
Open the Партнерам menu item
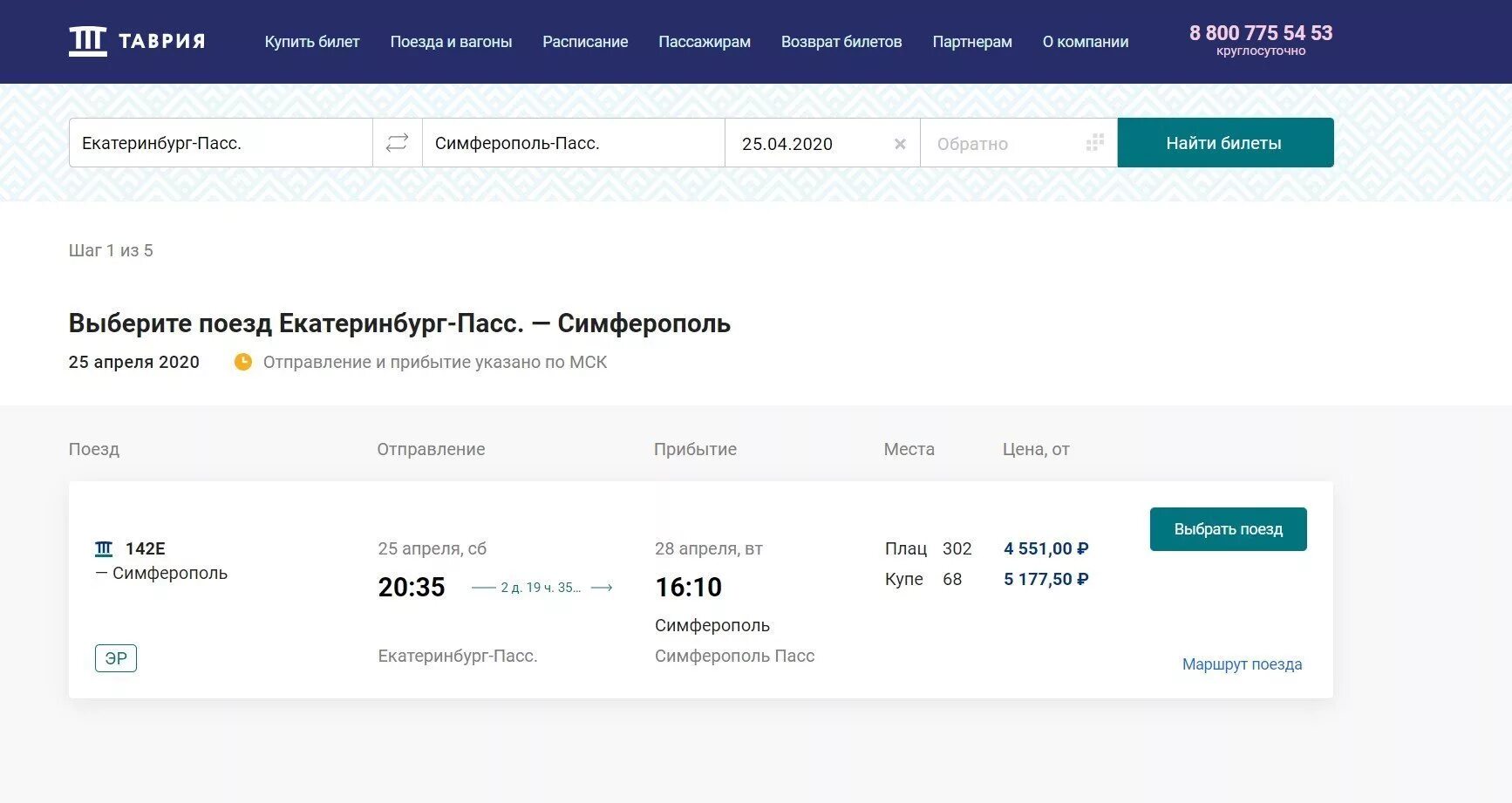click(x=972, y=42)
